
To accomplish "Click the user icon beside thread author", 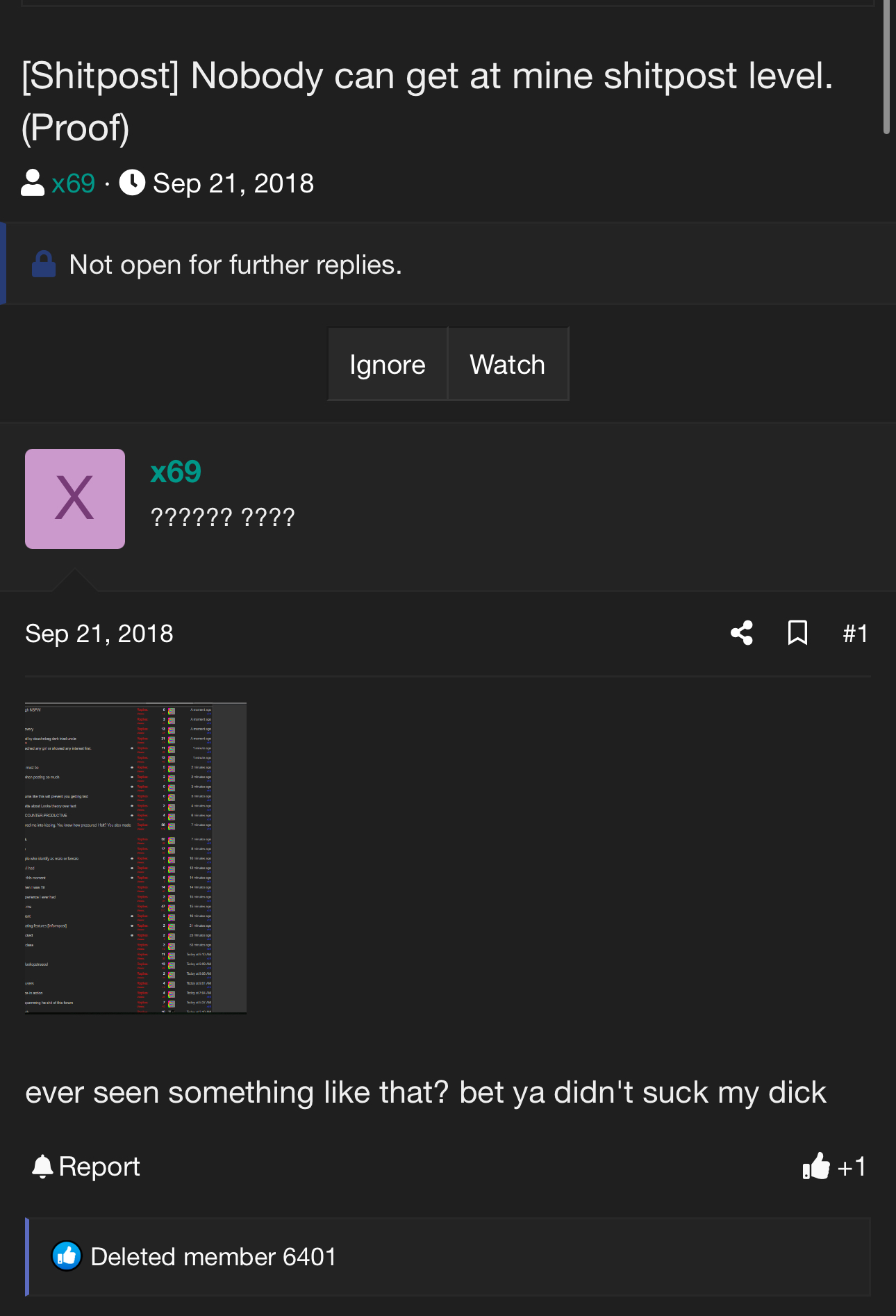I will click(x=33, y=183).
